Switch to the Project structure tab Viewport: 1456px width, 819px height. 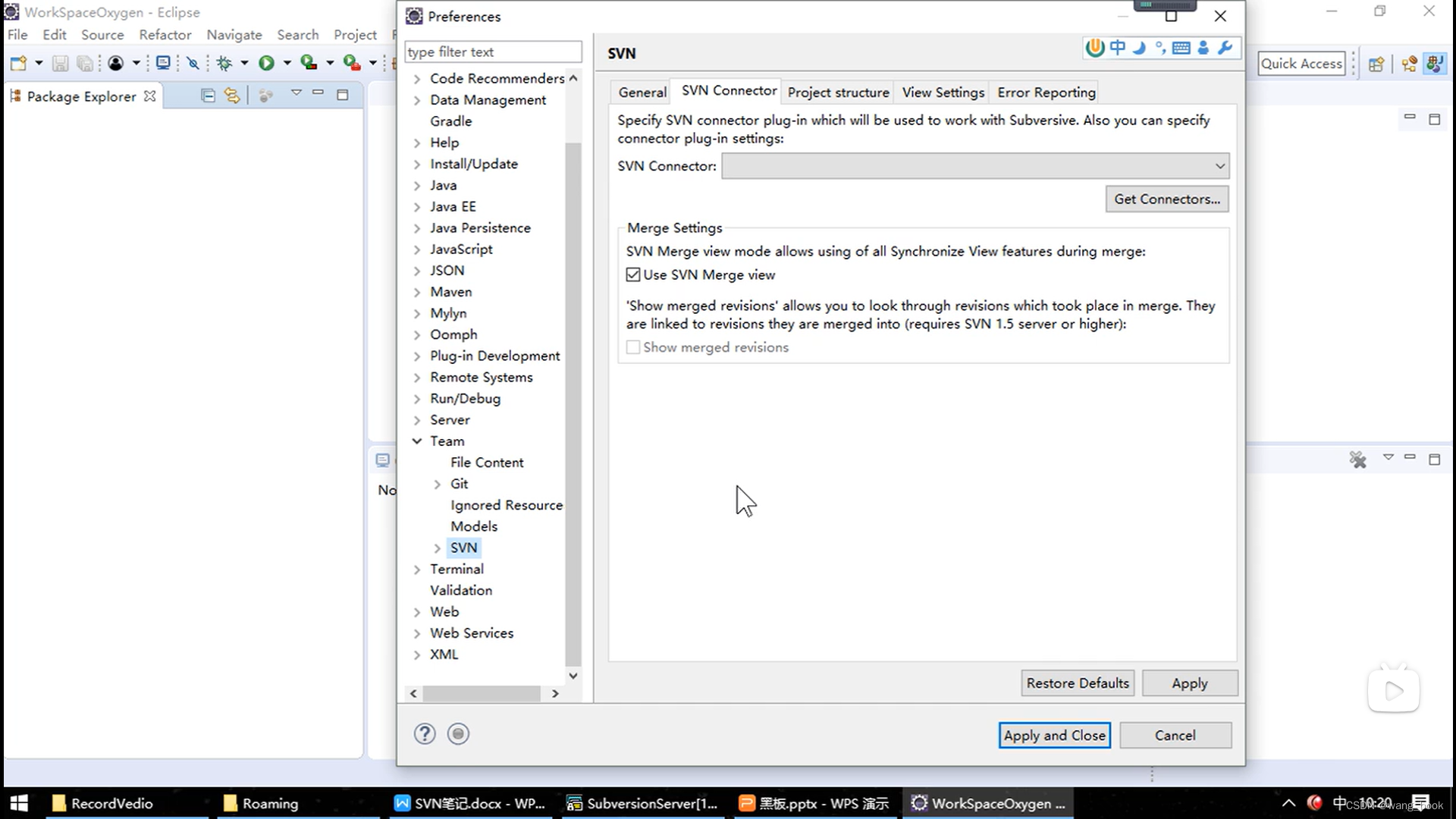pos(838,92)
